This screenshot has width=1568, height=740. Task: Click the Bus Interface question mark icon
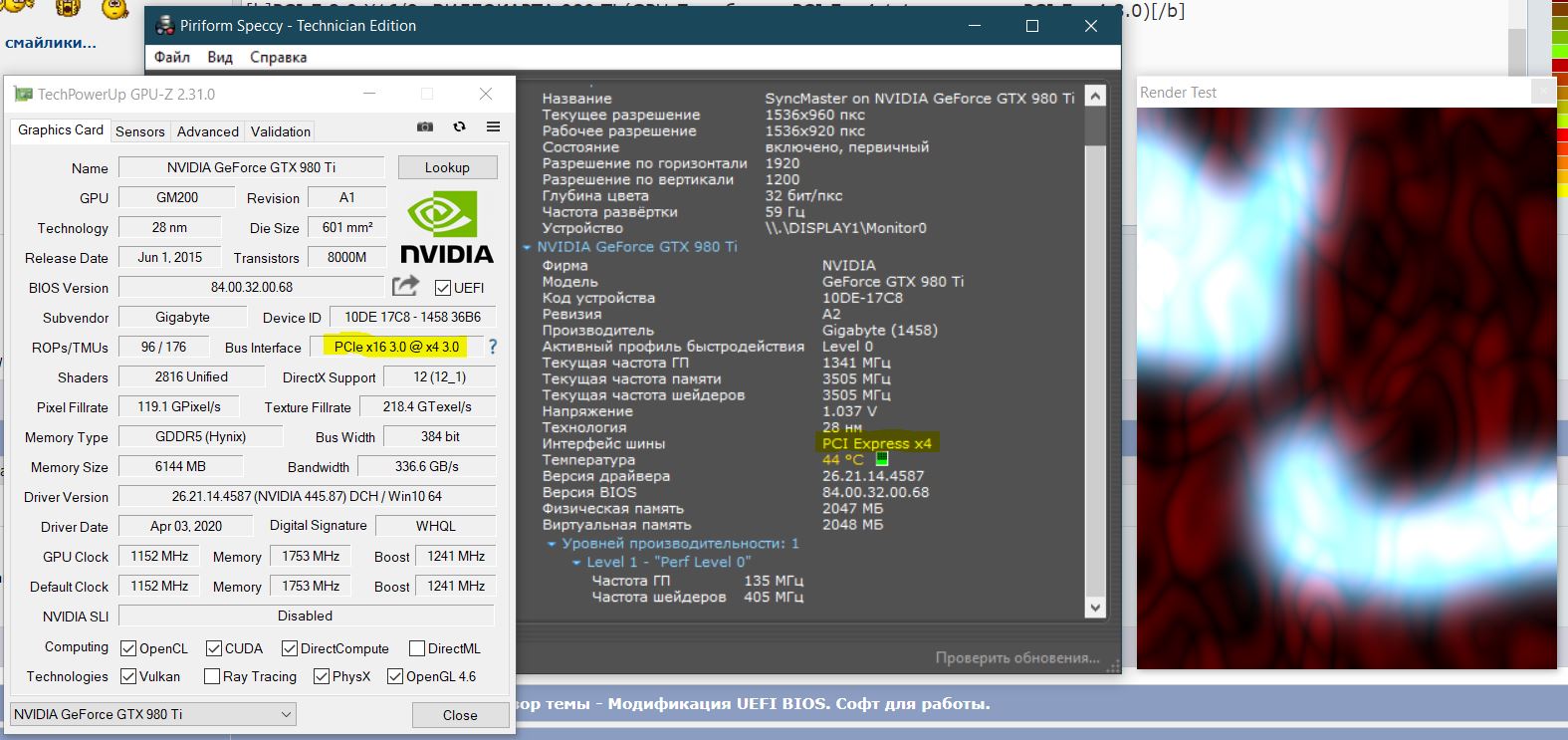tap(492, 347)
